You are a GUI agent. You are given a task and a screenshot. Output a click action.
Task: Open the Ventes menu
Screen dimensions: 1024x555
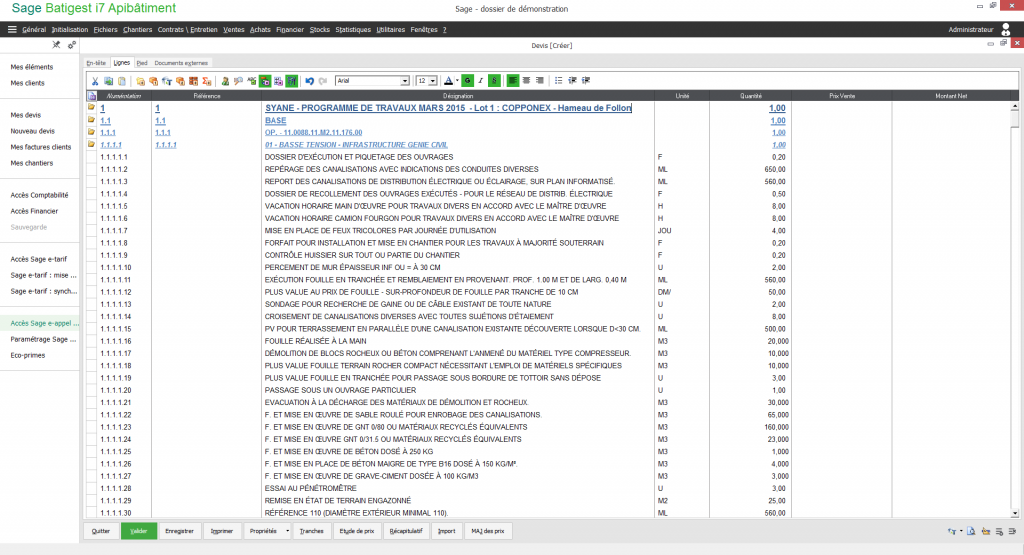[x=234, y=29]
